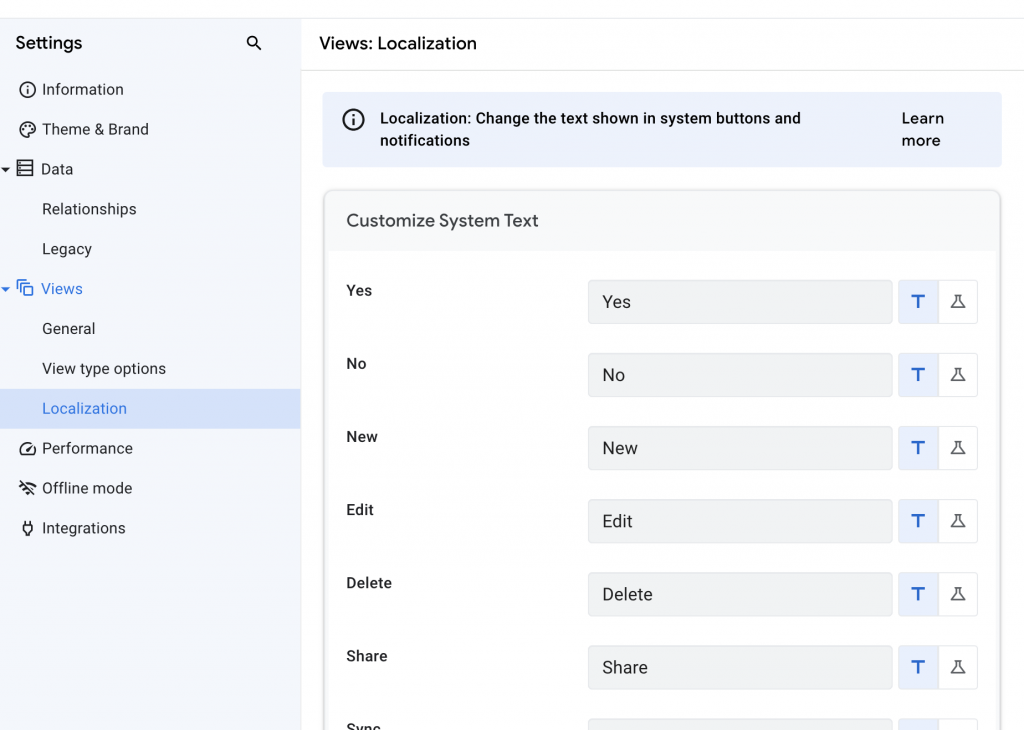Click the Share text input field

tap(740, 667)
